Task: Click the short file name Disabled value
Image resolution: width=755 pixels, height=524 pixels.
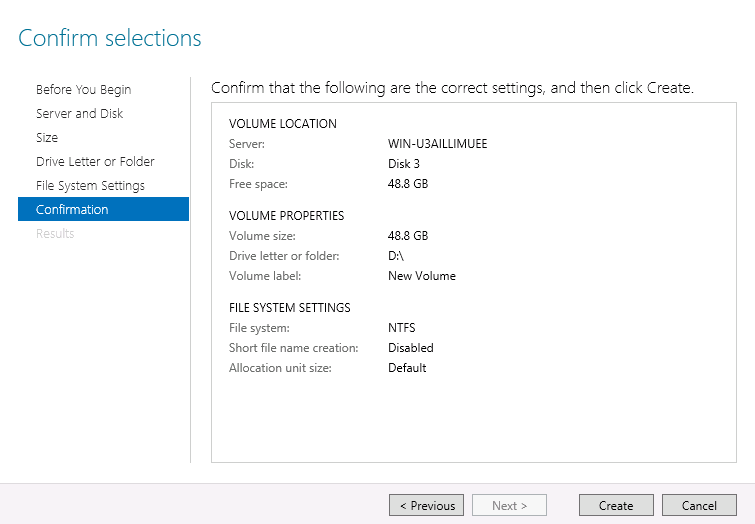Action: point(410,348)
